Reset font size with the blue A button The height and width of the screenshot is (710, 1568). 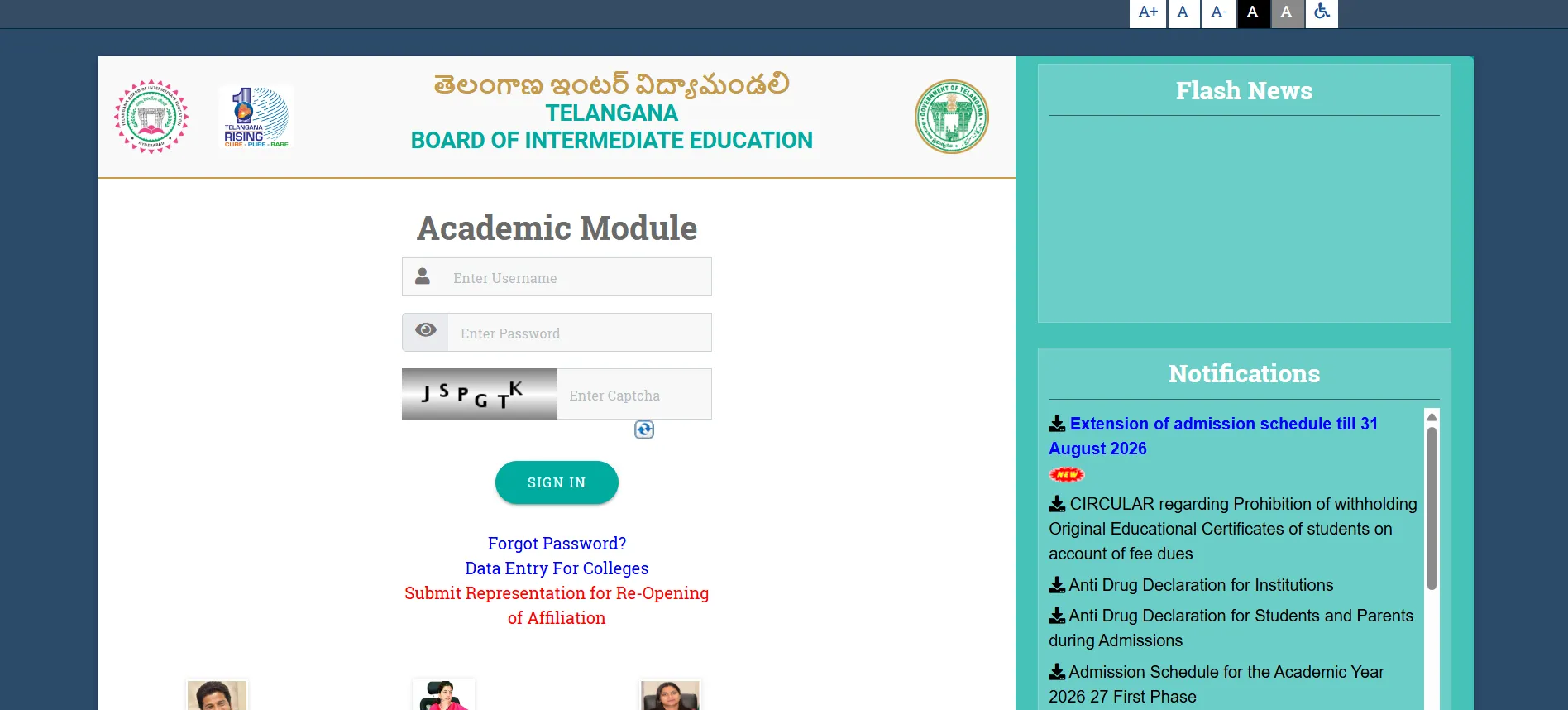1183,12
